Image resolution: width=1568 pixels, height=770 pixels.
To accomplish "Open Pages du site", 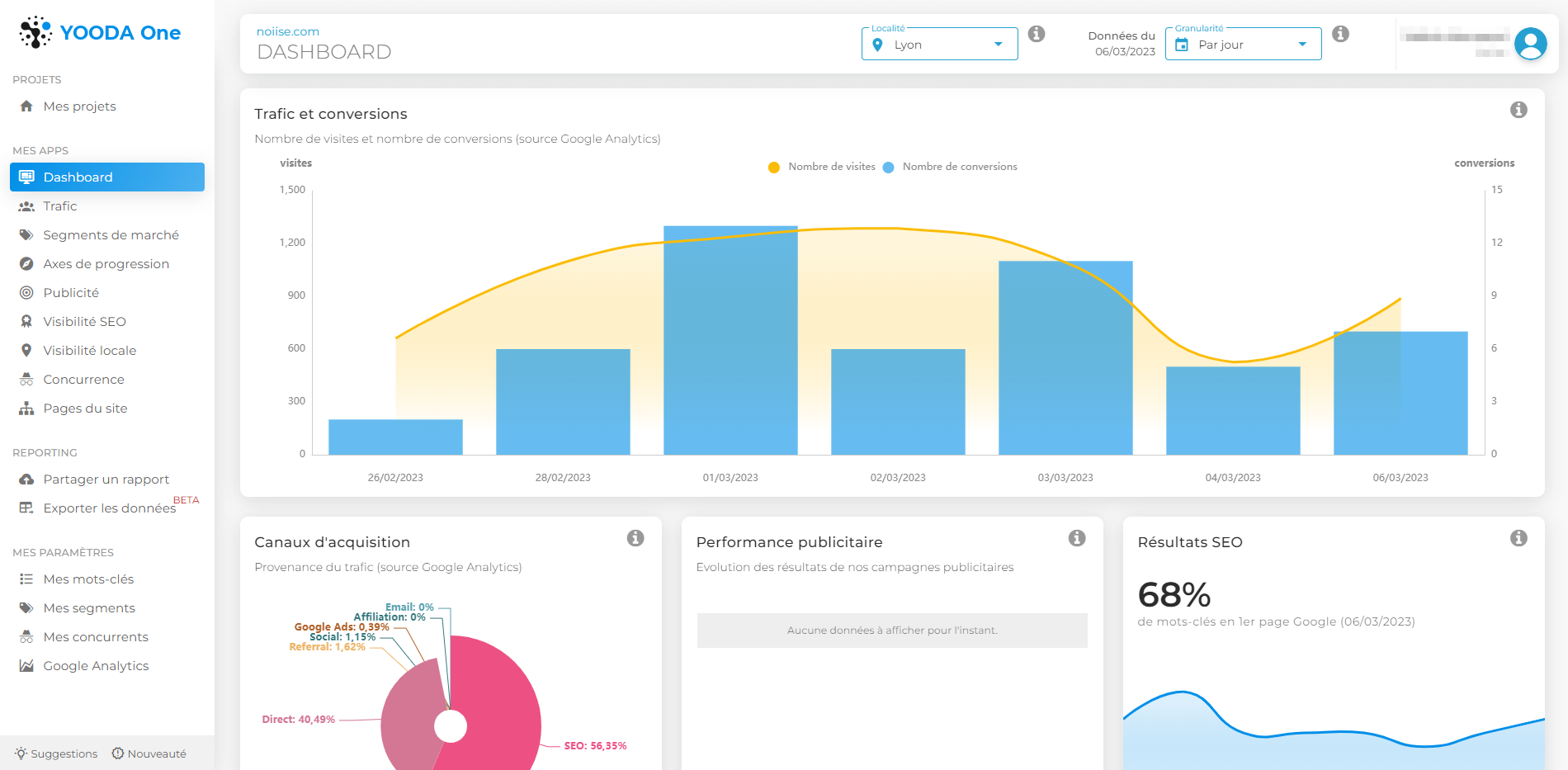I will [107, 409].
